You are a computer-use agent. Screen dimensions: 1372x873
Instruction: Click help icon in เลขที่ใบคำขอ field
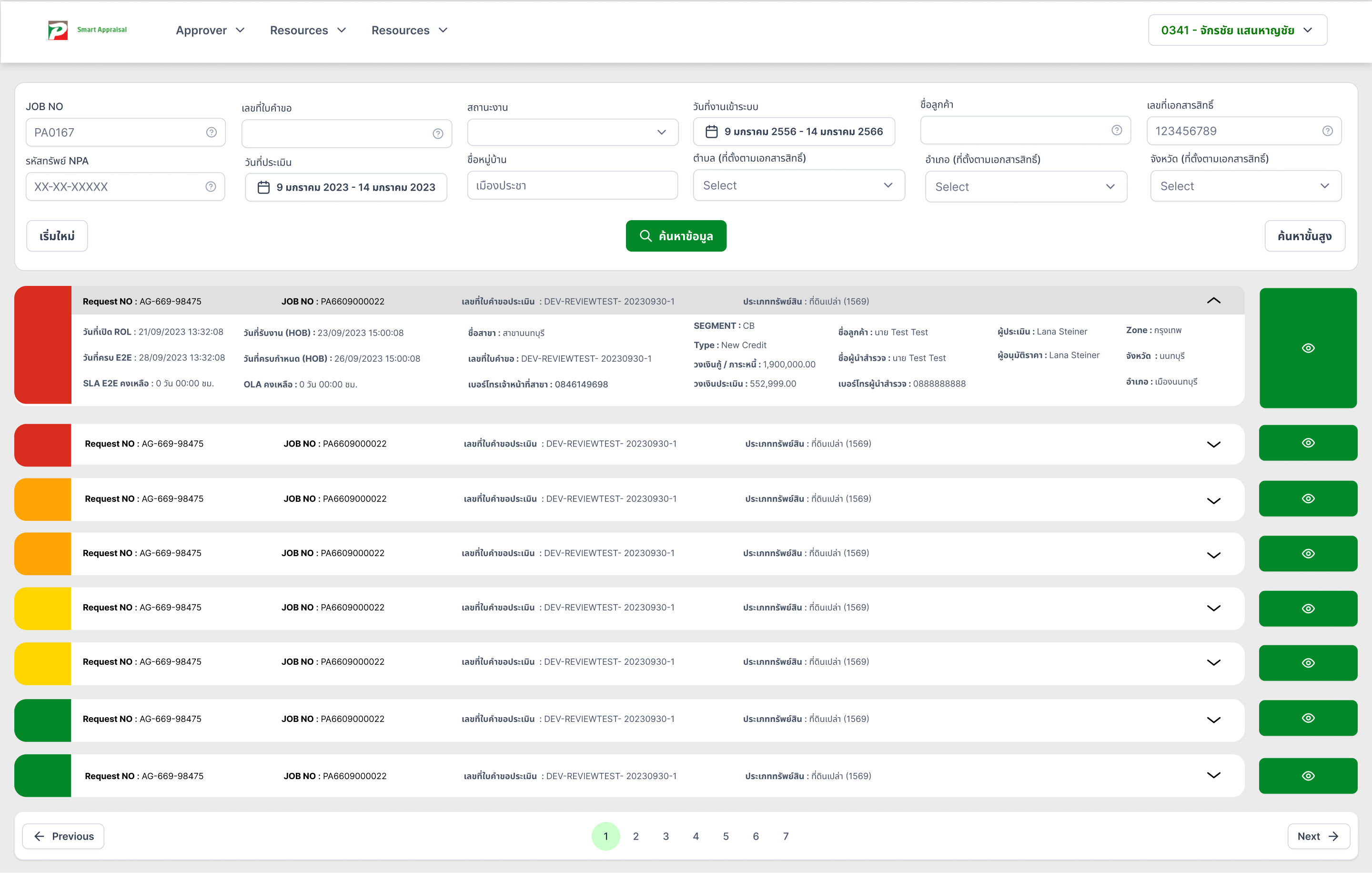438,133
